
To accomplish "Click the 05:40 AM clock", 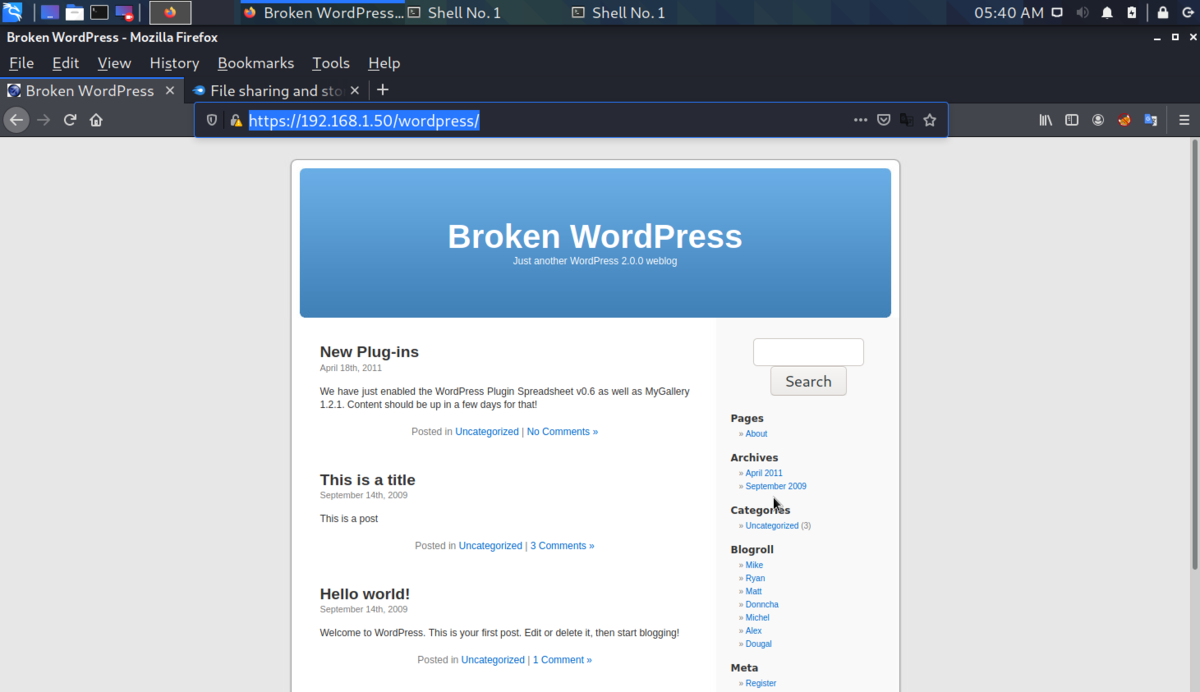I will pos(1008,13).
